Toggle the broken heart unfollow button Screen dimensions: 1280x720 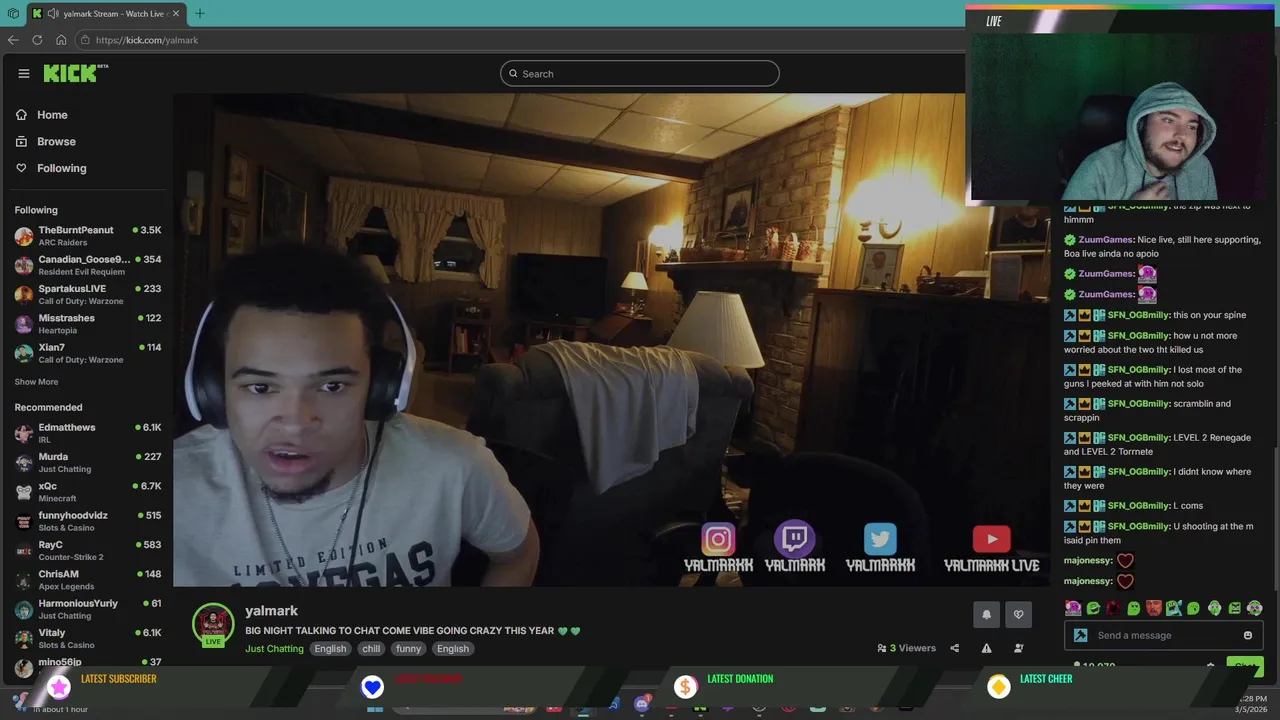[x=1018, y=615]
